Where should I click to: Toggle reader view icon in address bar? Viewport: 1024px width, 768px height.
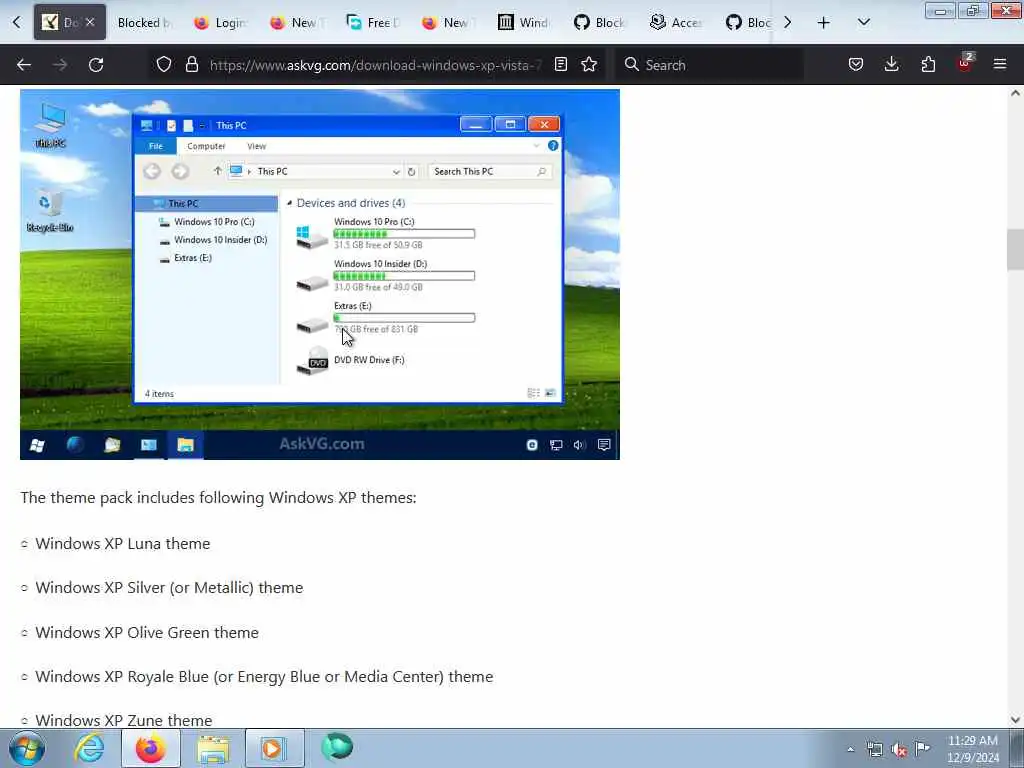[x=560, y=65]
